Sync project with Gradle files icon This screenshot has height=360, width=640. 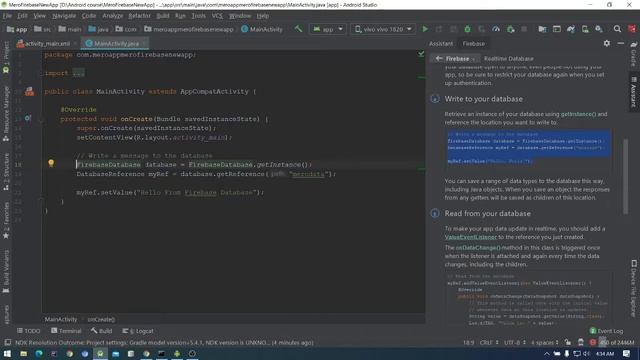[571, 29]
